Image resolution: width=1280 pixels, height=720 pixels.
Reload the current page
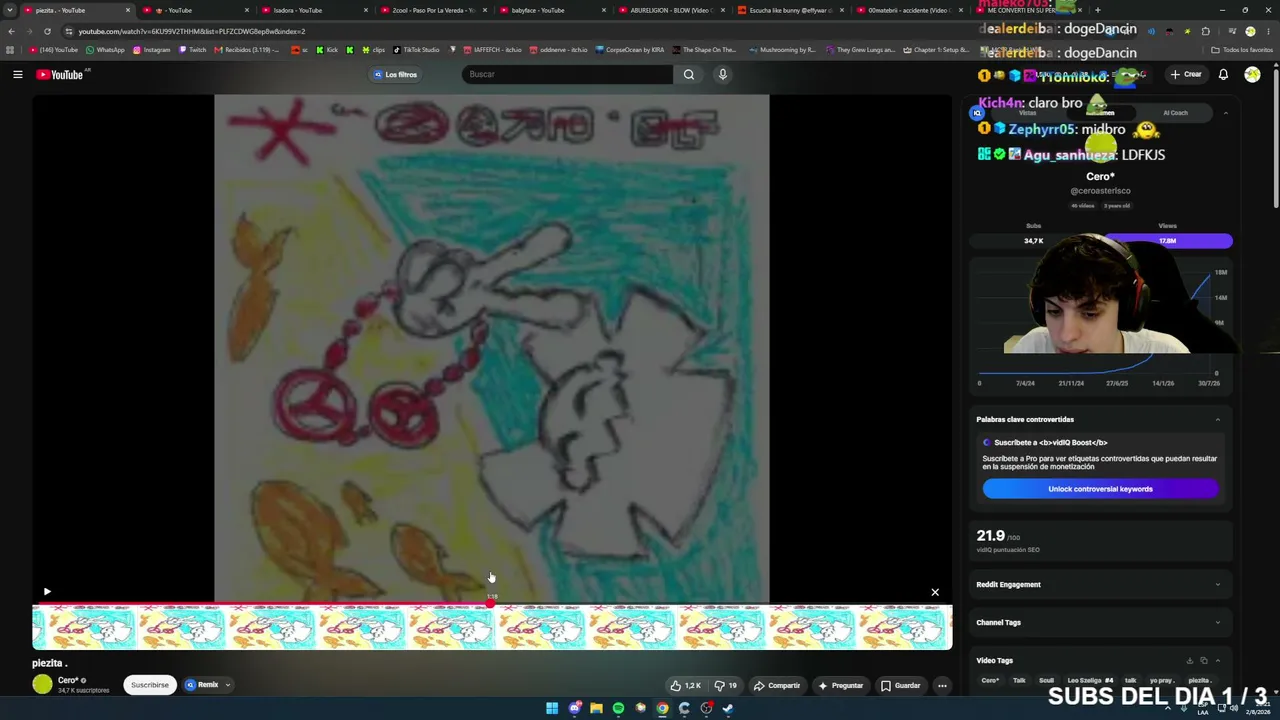click(47, 31)
